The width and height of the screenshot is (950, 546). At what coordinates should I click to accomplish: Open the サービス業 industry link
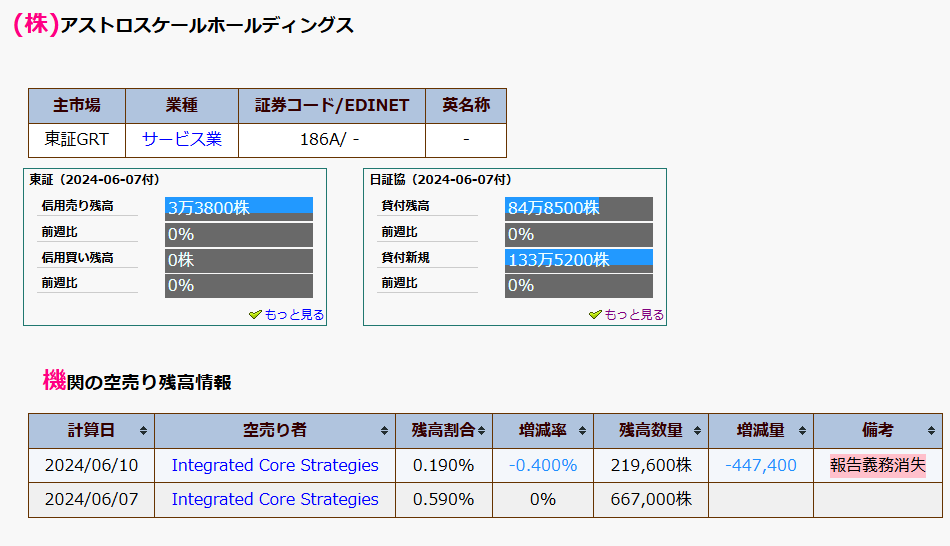click(x=182, y=140)
